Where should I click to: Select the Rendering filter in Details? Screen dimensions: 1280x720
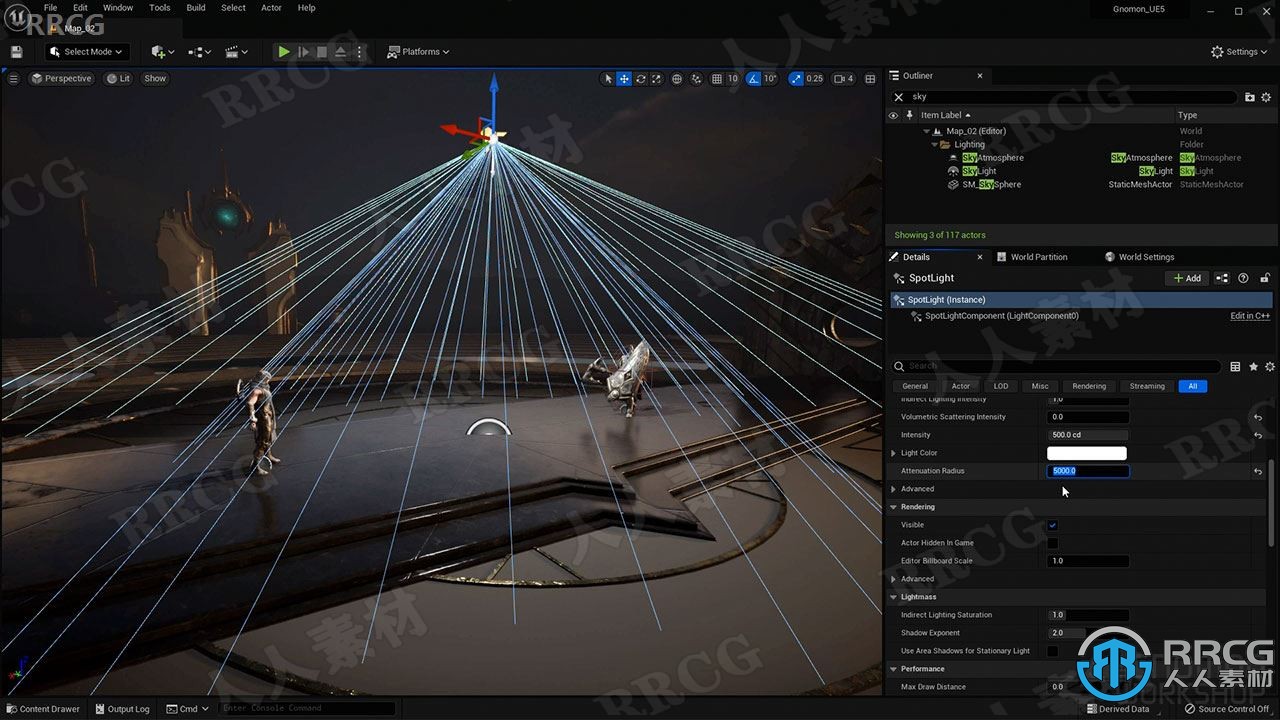tap(1089, 386)
